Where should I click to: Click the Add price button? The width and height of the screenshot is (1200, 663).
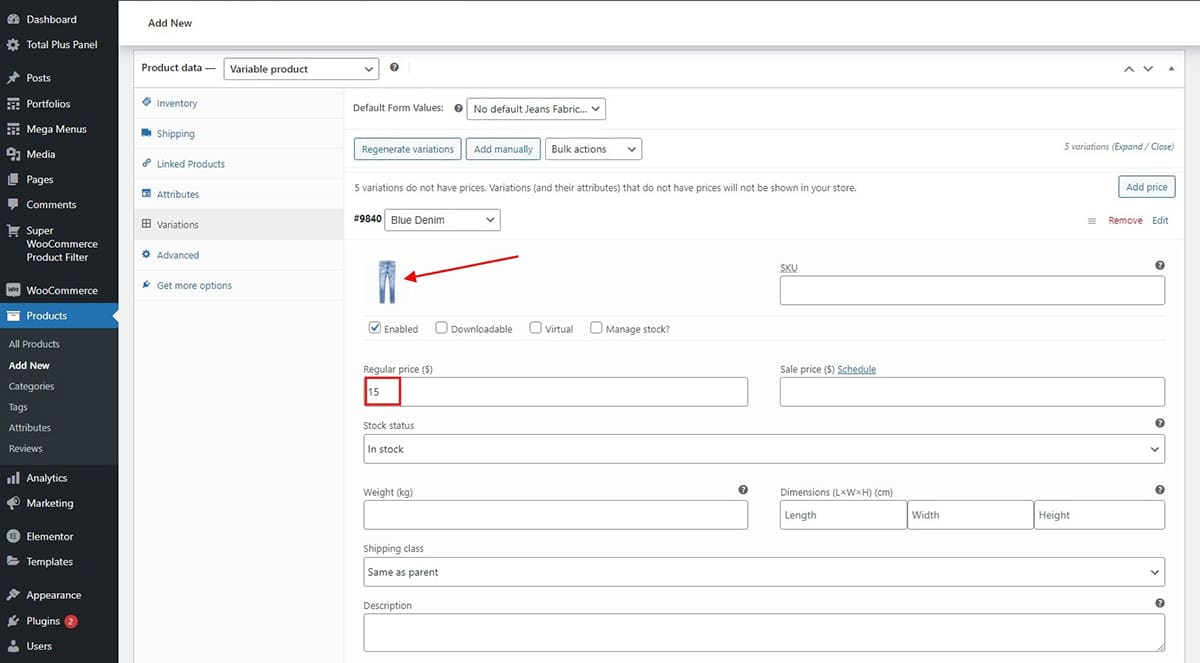coord(1146,187)
